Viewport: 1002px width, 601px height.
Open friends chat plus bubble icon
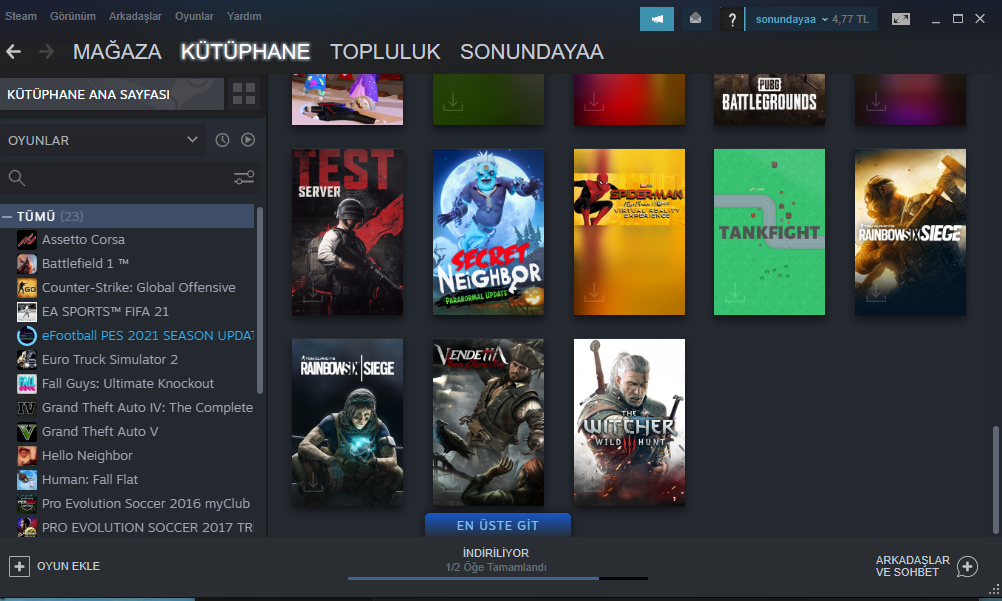click(x=967, y=566)
